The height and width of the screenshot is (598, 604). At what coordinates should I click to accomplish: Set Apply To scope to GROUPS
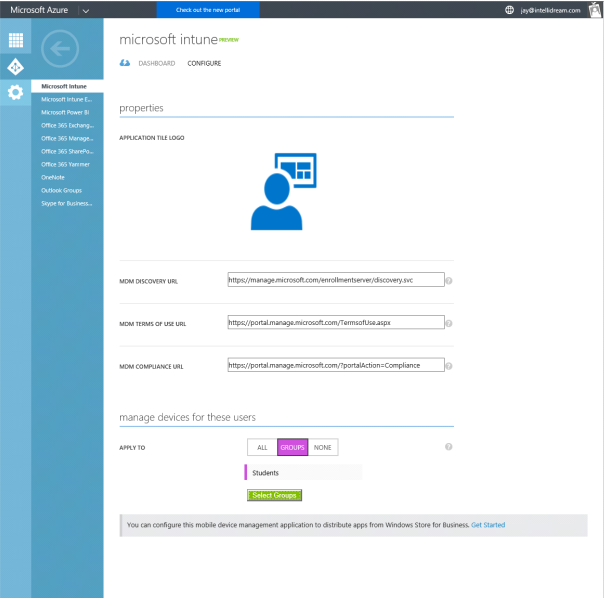(x=292, y=447)
